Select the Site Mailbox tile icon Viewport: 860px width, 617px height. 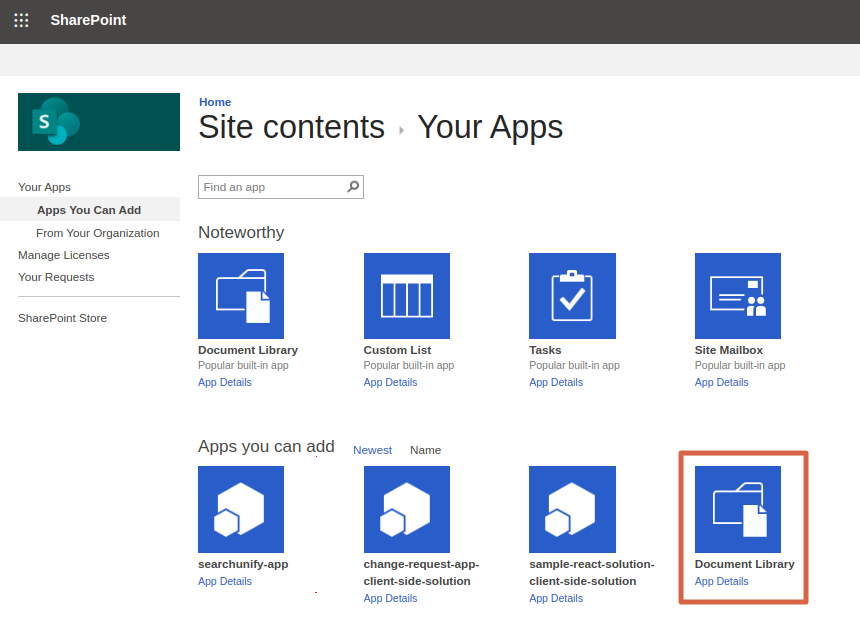point(737,296)
